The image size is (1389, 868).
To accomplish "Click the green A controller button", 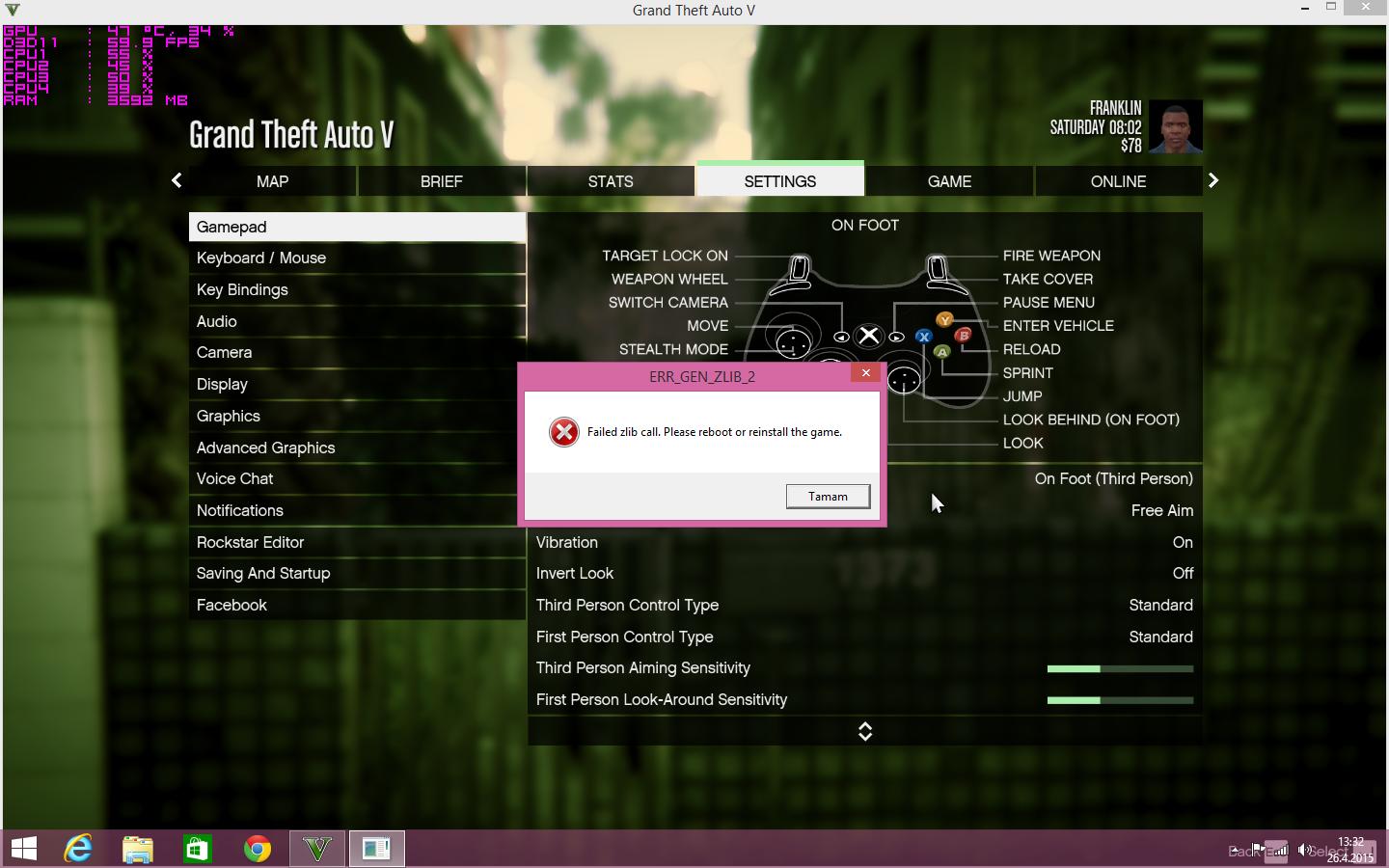I will (x=942, y=352).
